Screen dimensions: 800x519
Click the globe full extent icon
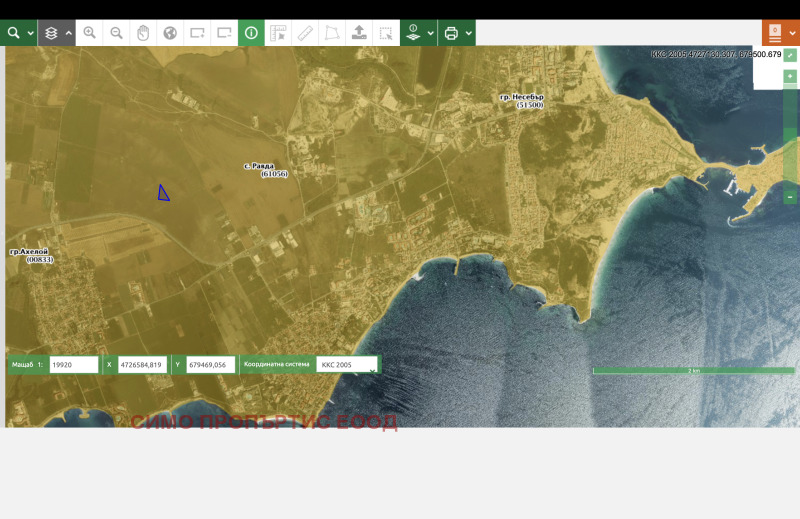coord(170,33)
